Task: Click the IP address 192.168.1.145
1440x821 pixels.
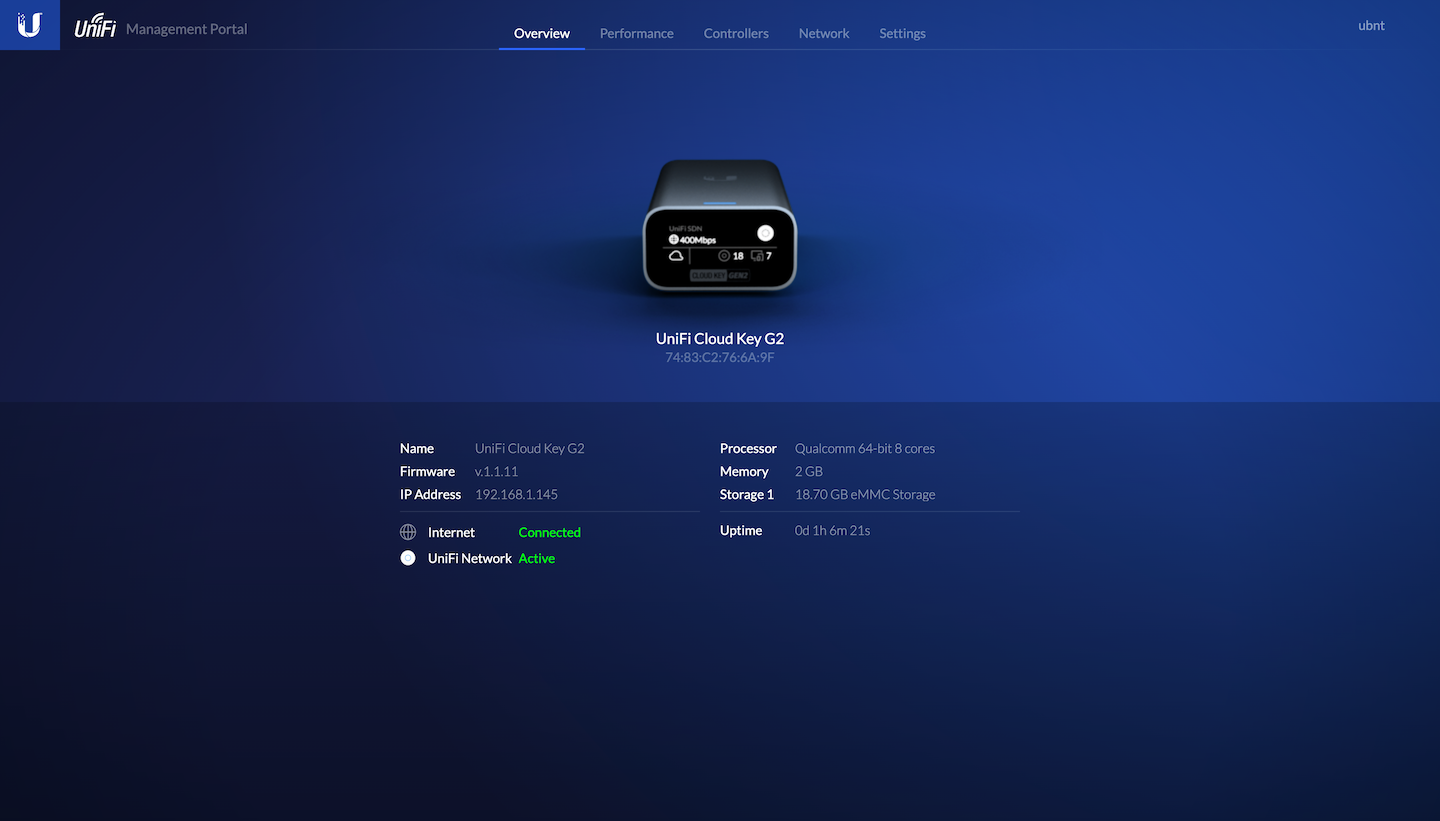Action: point(516,494)
